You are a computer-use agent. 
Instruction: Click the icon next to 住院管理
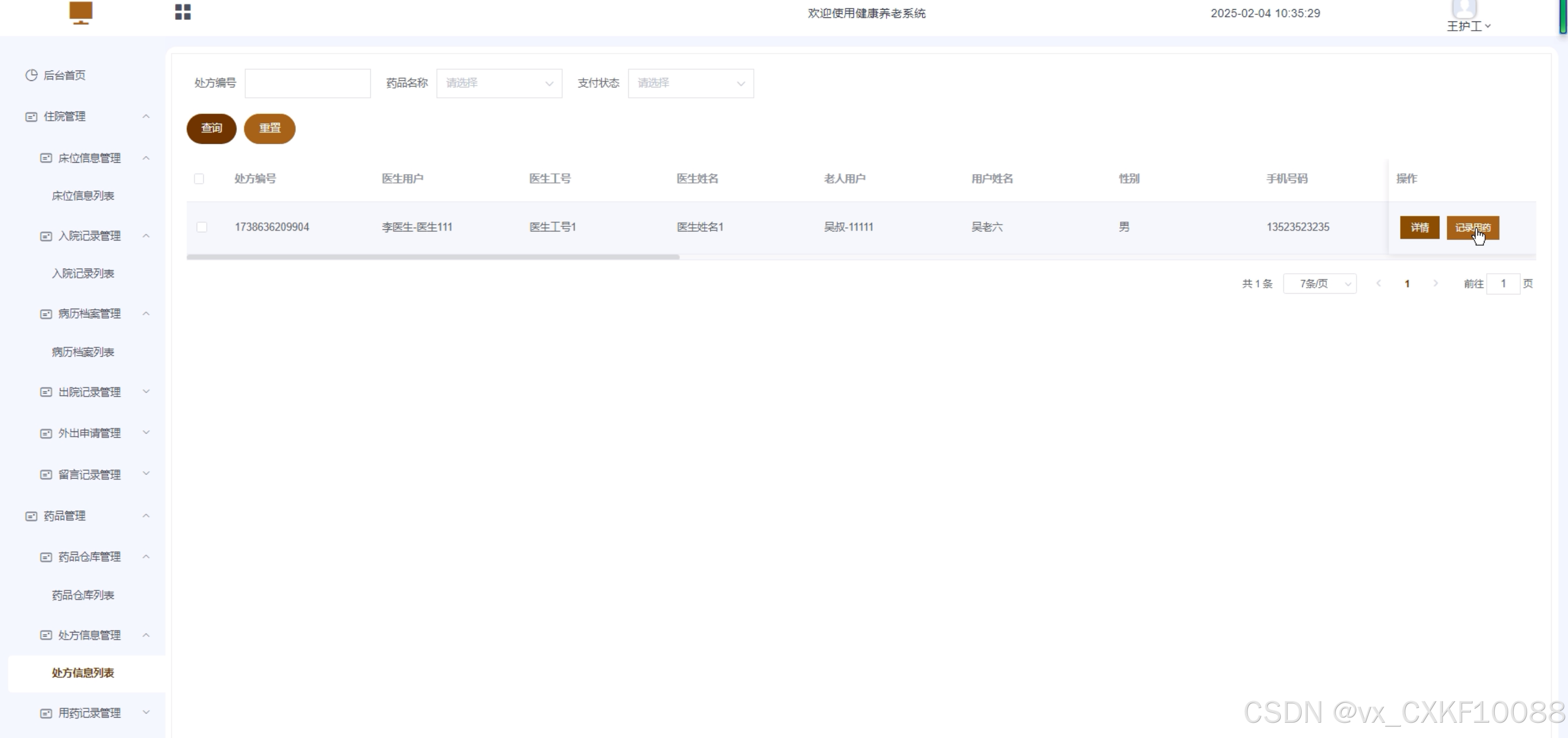tap(31, 117)
